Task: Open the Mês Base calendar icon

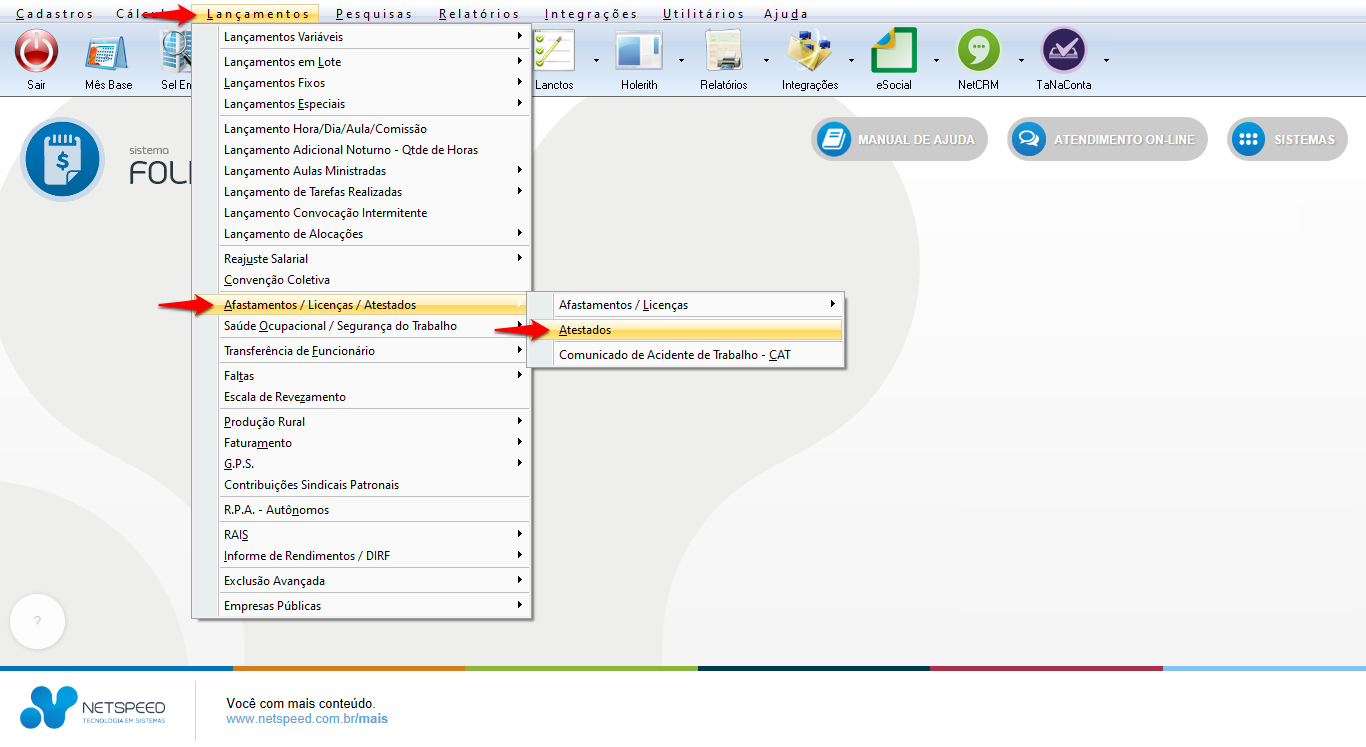Action: (108, 52)
